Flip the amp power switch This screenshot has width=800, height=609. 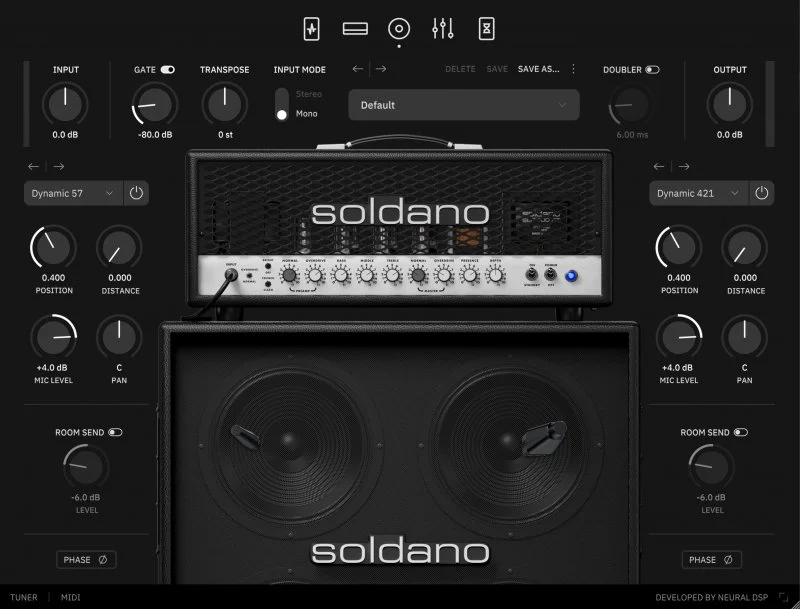(551, 275)
